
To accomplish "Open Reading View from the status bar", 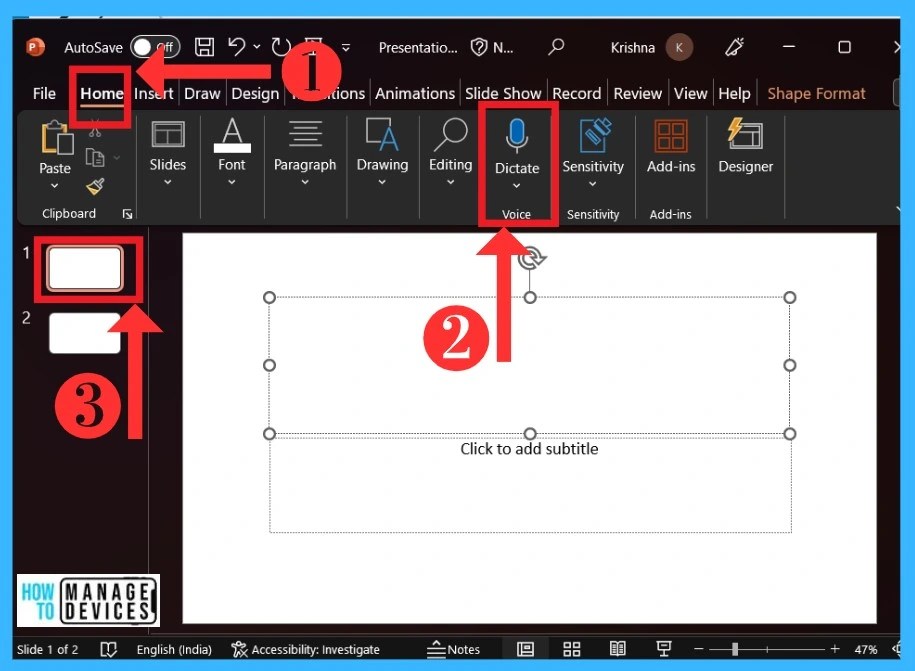I will [617, 649].
